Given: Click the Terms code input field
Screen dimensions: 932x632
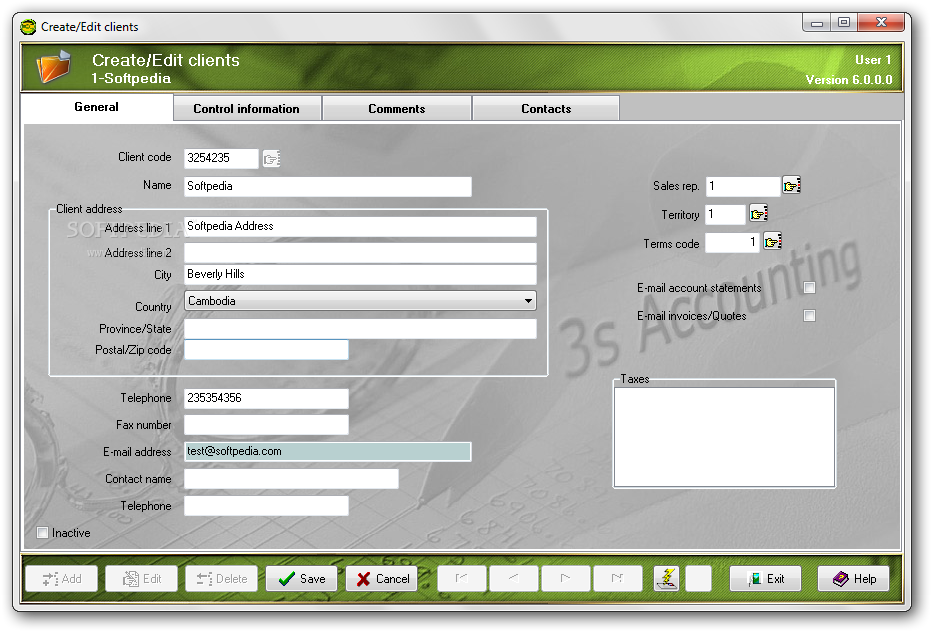Looking at the screenshot, I should coord(732,243).
